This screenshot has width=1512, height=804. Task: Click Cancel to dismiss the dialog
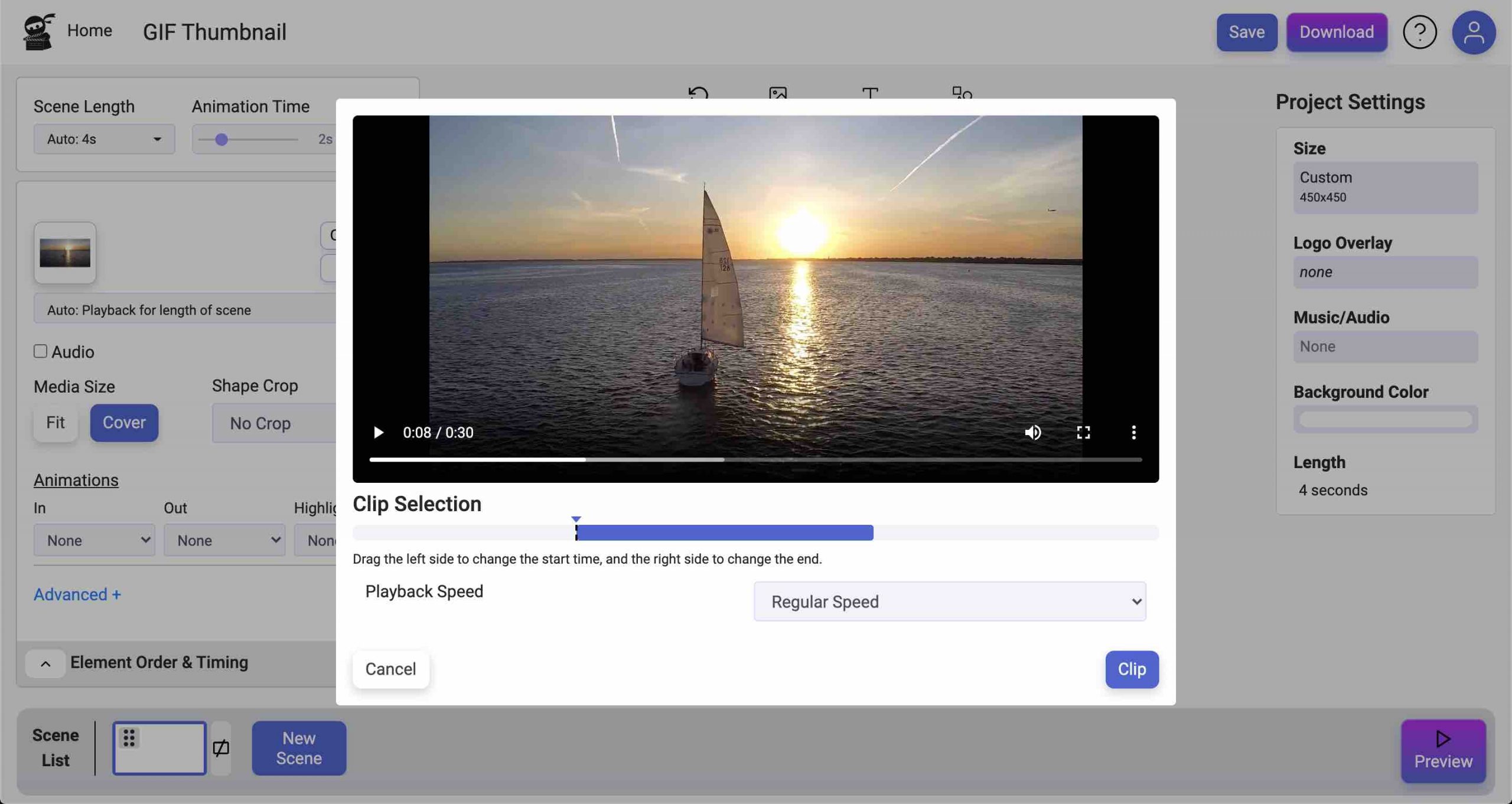coord(390,669)
